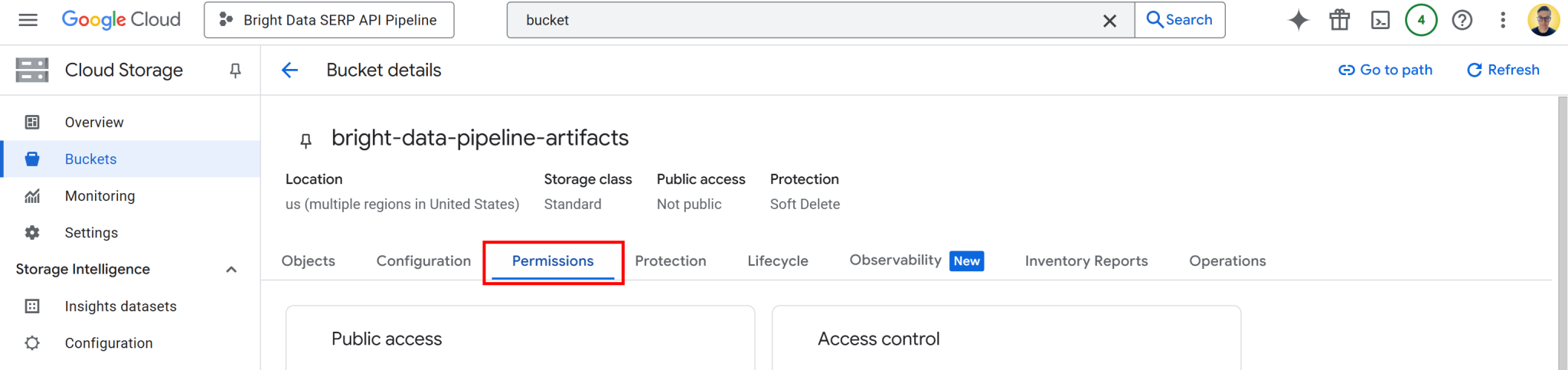This screenshot has height=370, width=1568.
Task: Click the user account avatar
Action: (x=1543, y=20)
